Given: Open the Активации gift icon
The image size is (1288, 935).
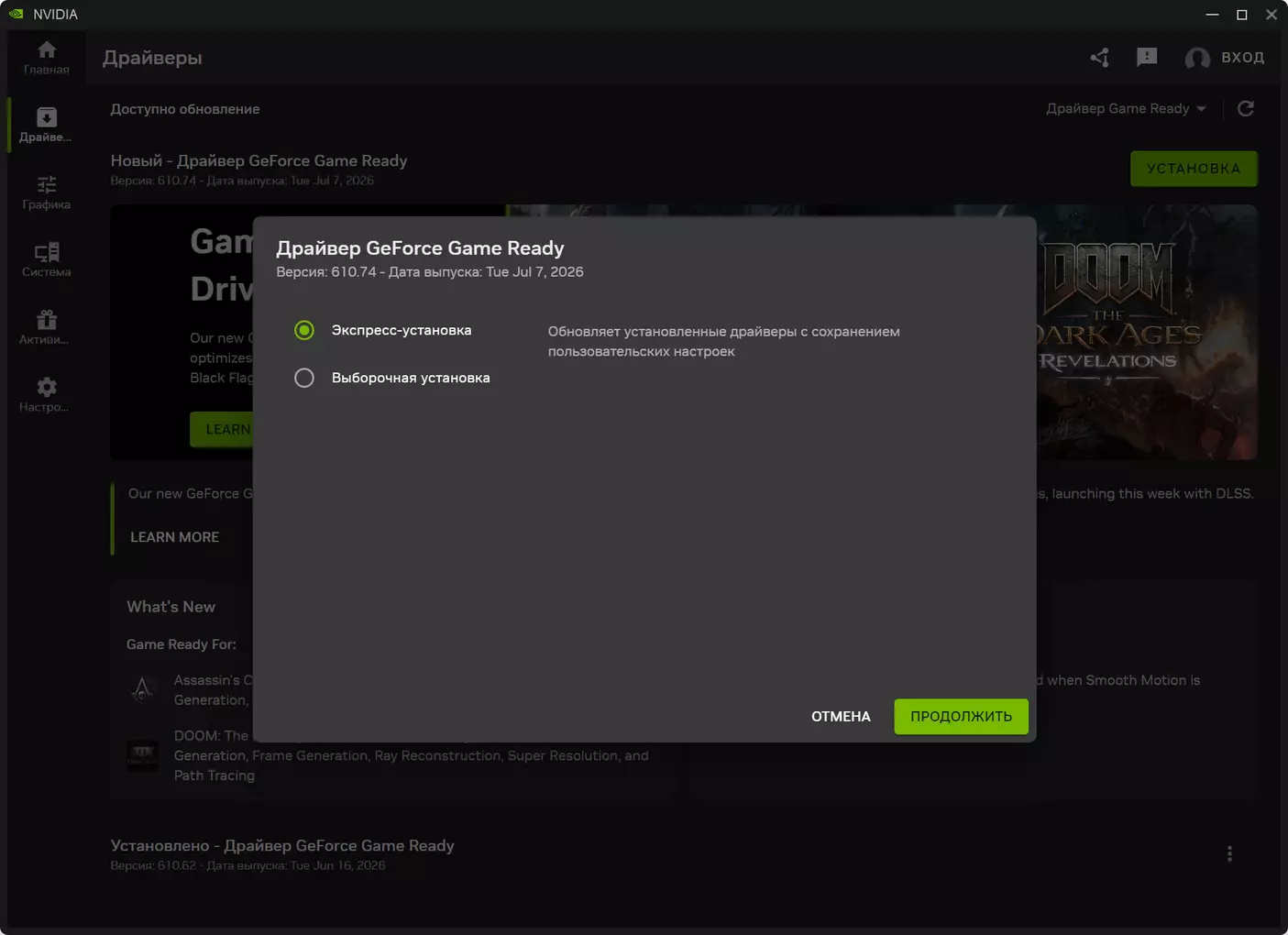Looking at the screenshot, I should click(47, 327).
